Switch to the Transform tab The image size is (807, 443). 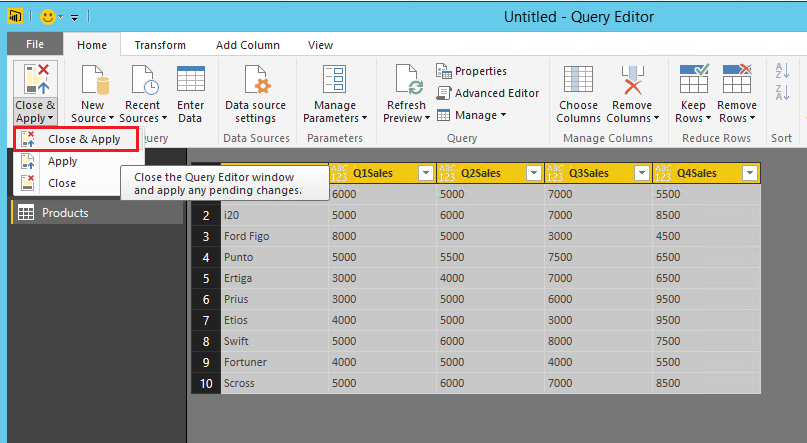160,45
